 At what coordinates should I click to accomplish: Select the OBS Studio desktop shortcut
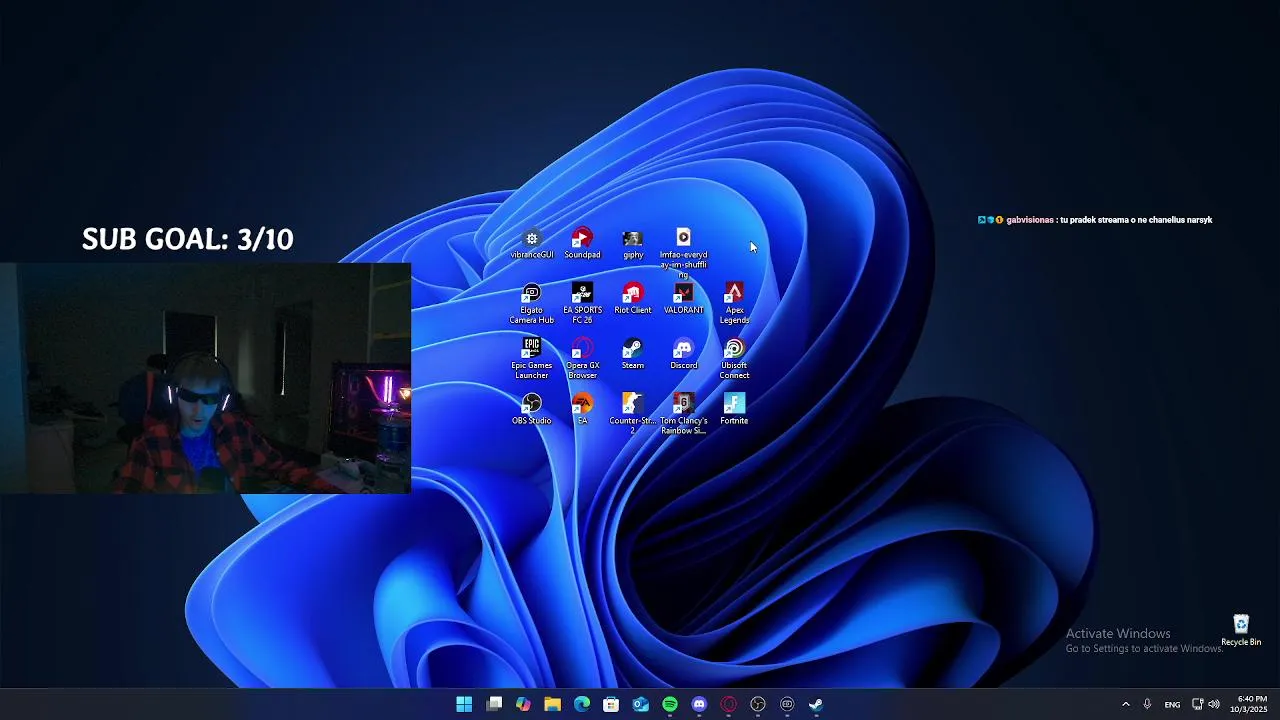pos(531,409)
